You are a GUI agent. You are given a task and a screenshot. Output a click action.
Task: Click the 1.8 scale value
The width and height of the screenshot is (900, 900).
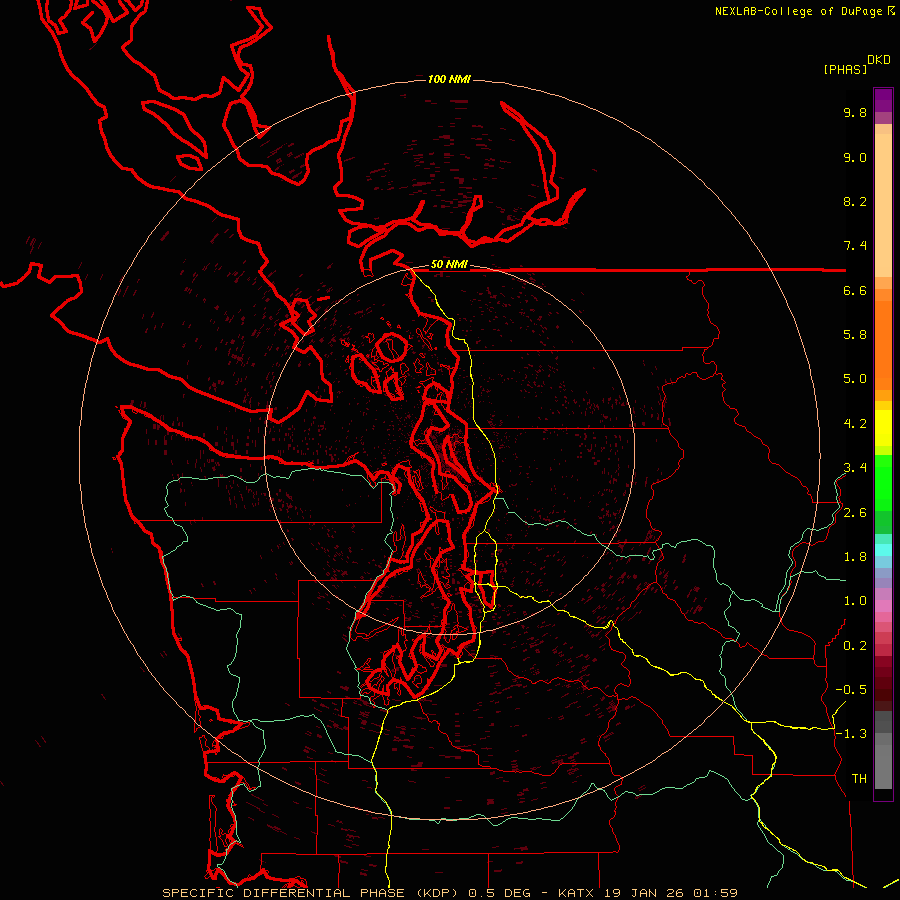tap(855, 557)
